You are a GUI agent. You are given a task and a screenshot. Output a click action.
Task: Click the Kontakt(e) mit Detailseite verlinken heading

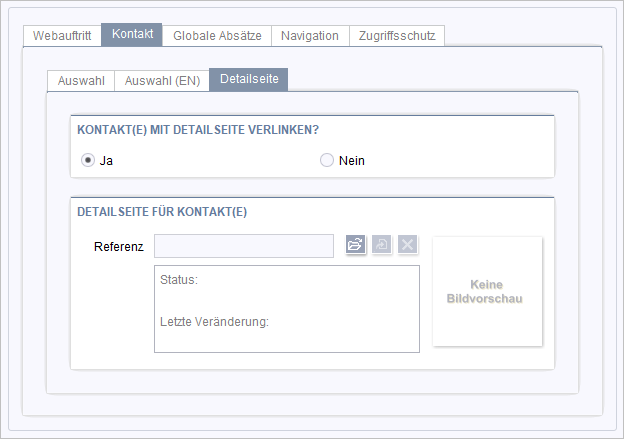198,130
